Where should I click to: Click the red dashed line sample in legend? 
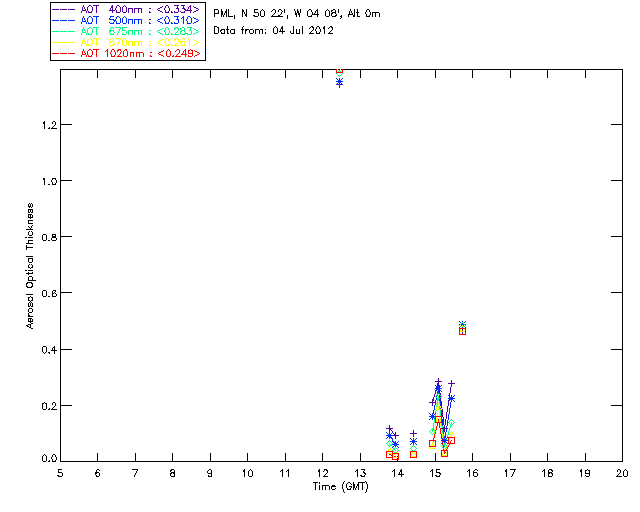[x=64, y=53]
